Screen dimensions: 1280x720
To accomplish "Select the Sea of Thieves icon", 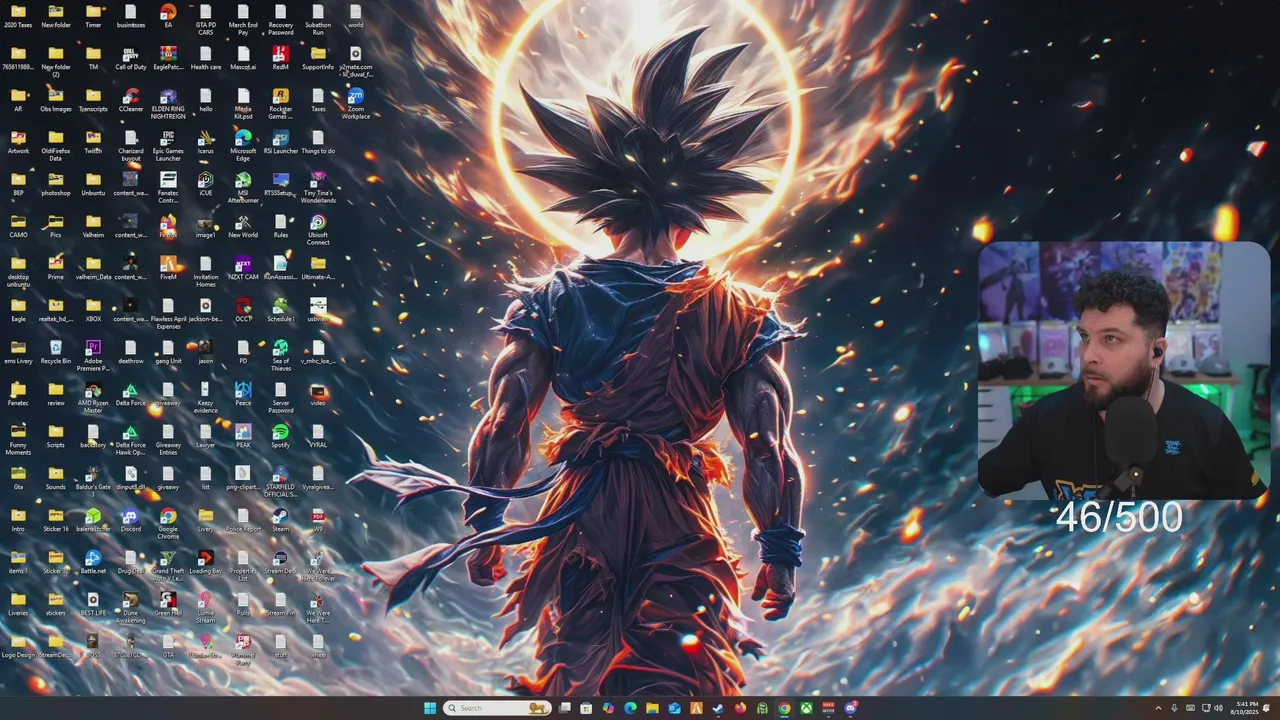I will coord(281,356).
